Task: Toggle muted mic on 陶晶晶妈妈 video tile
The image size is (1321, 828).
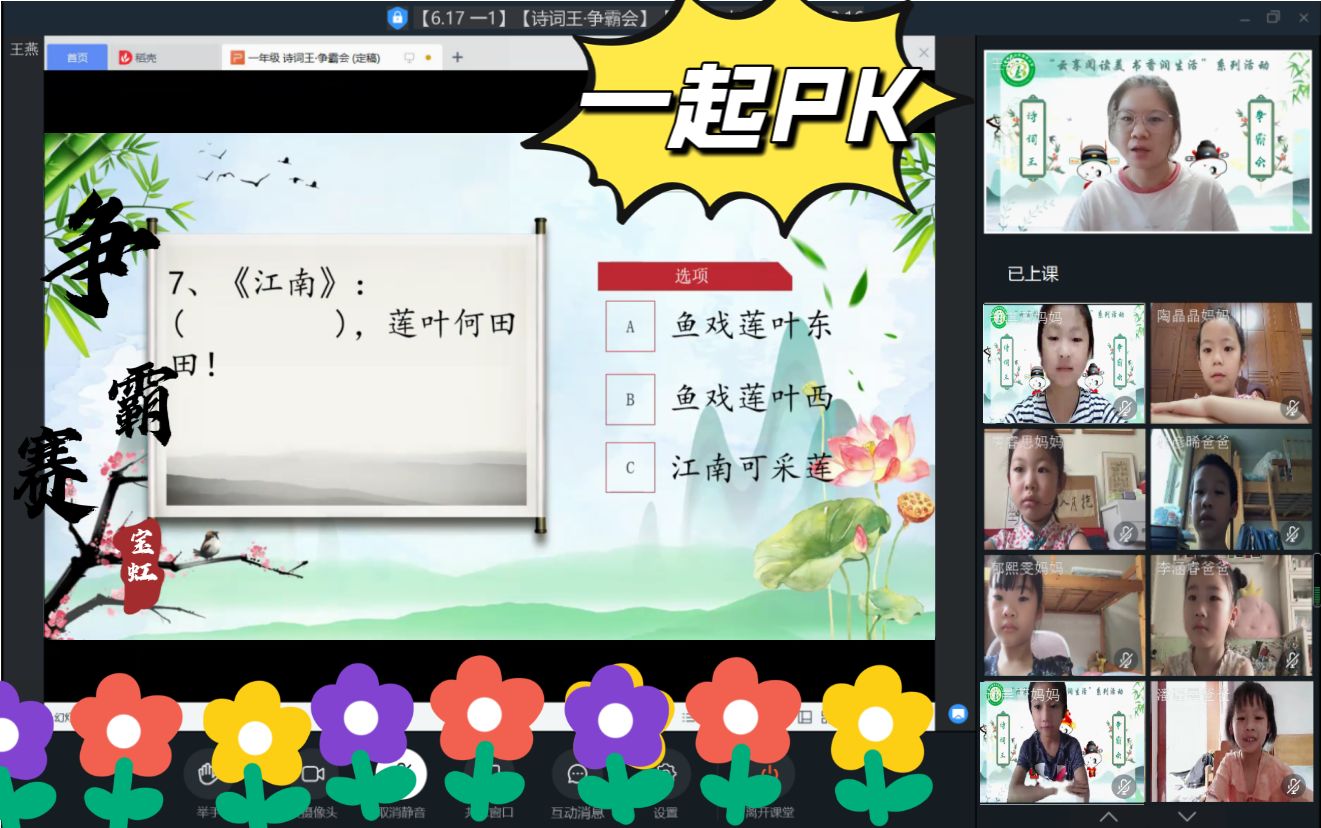Action: [1292, 407]
